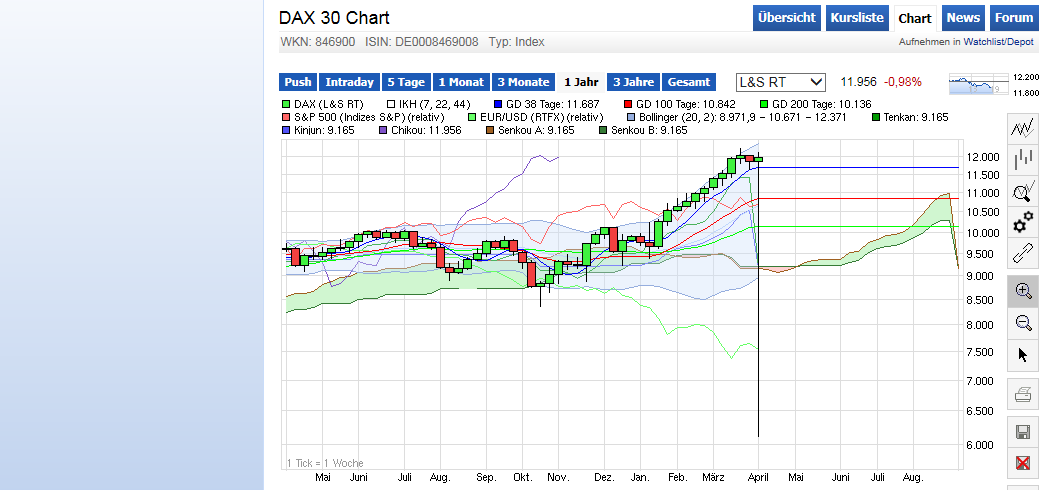Select the bar chart style icon

click(1022, 160)
